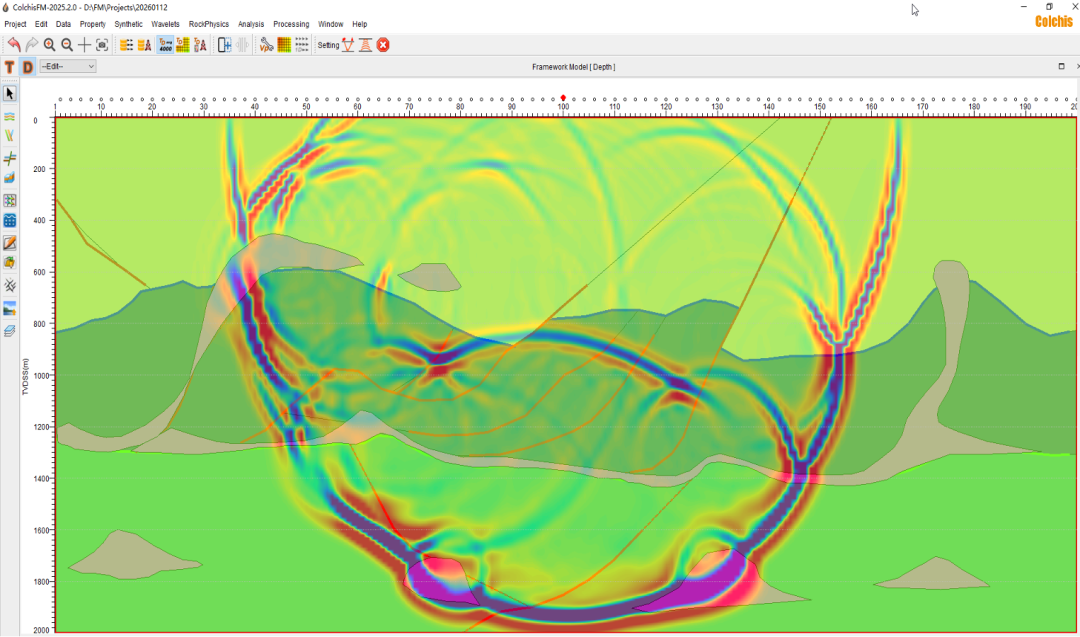
Task: Restore the Framework Model panel window
Action: point(1061,67)
